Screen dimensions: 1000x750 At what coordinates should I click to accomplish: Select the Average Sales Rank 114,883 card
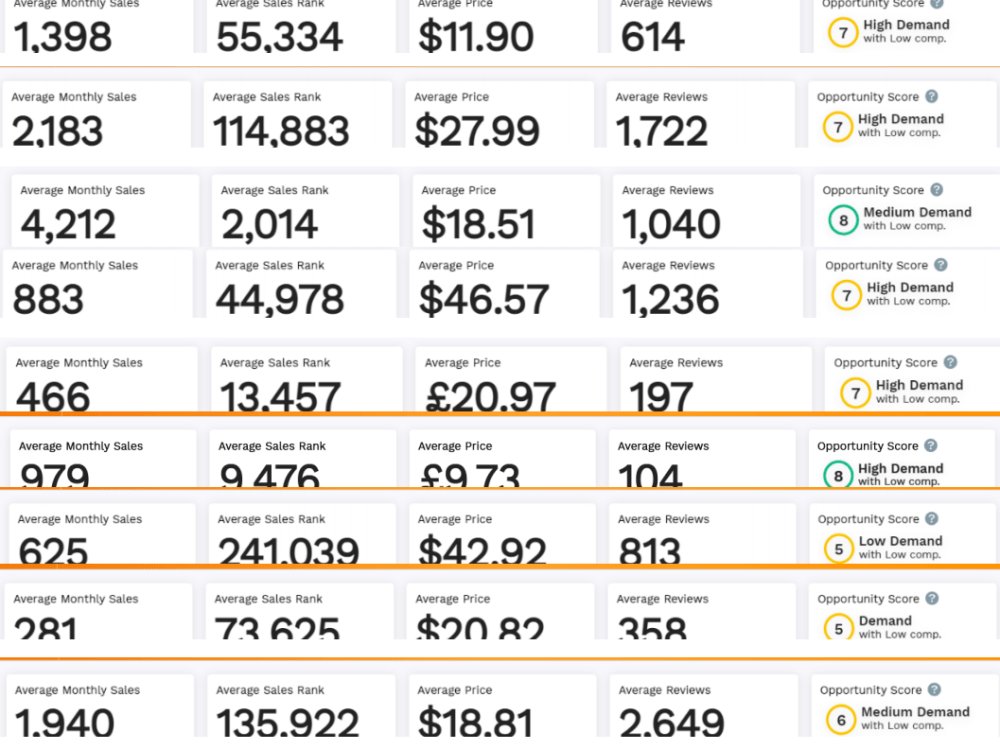[x=298, y=115]
